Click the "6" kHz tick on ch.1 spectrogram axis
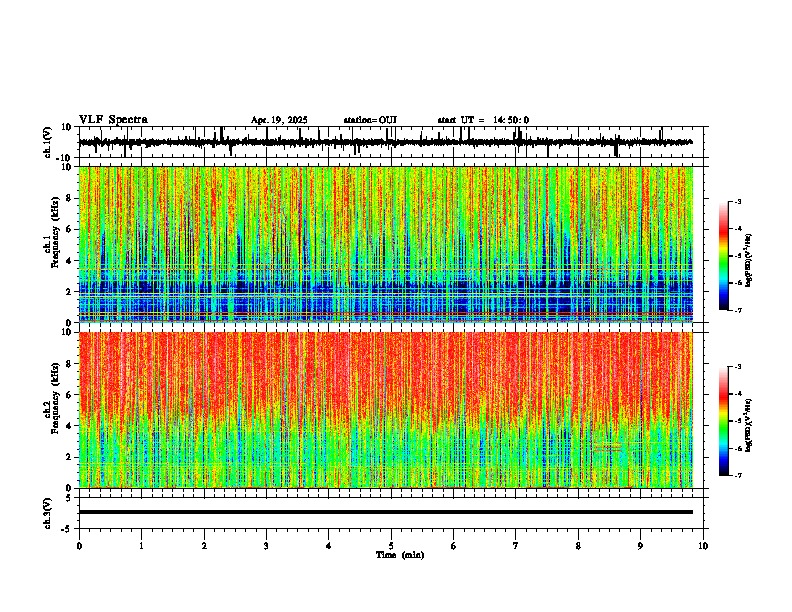This screenshot has width=792, height=612. pos(70,229)
